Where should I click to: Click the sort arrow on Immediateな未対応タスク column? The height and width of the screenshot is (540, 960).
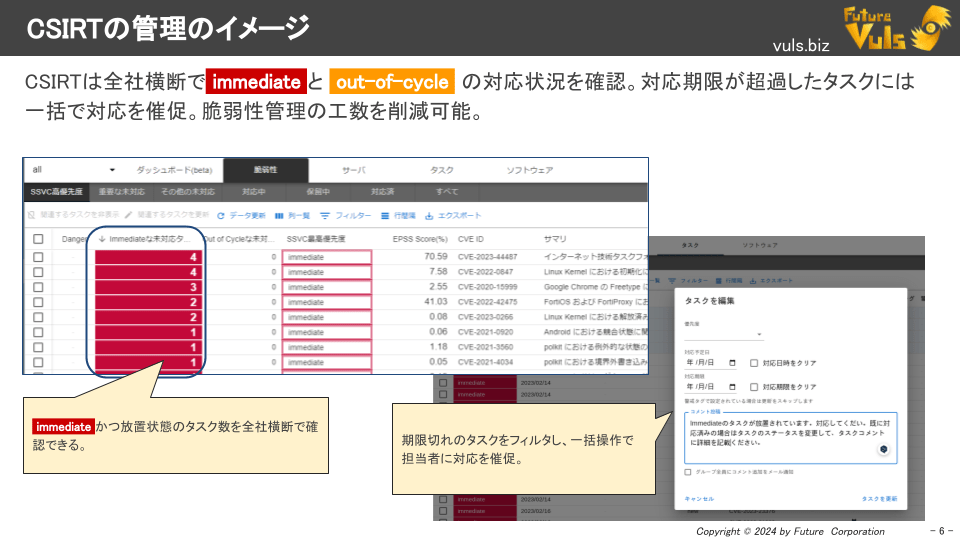[x=102, y=240]
